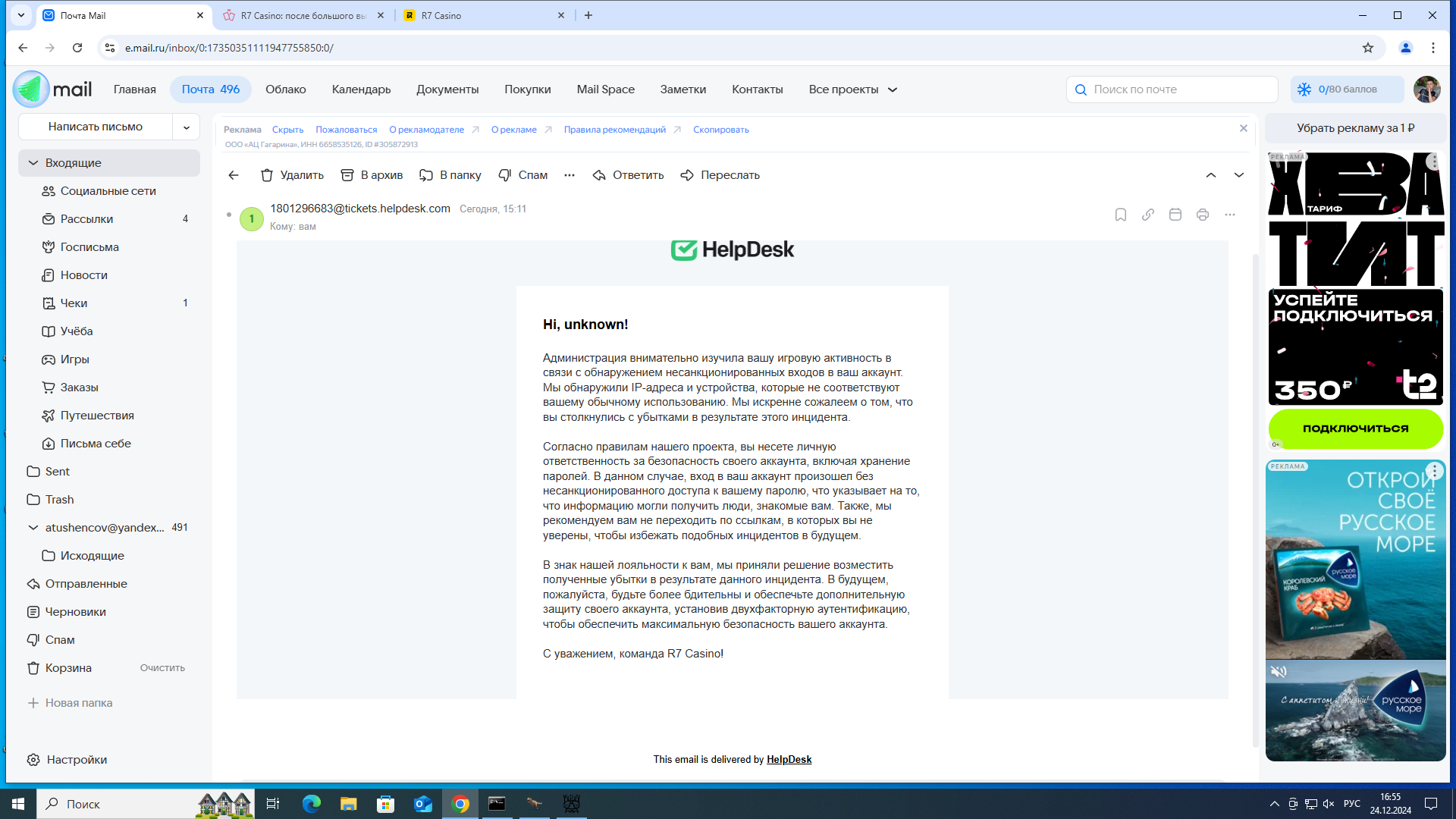Go to the previous email arrow
Image resolution: width=1456 pixels, height=819 pixels.
1211,175
